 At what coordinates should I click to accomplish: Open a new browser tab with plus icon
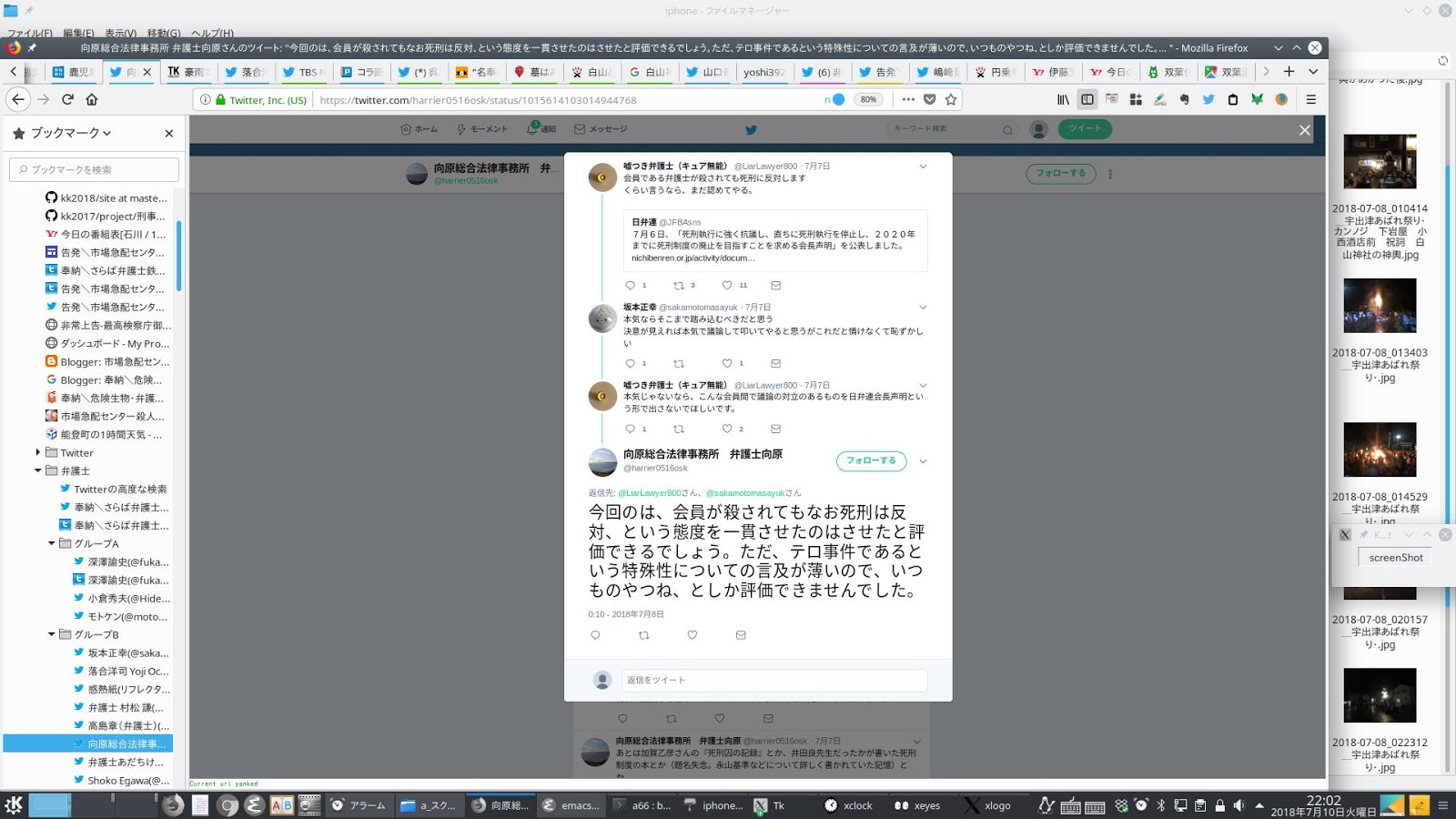(1289, 71)
